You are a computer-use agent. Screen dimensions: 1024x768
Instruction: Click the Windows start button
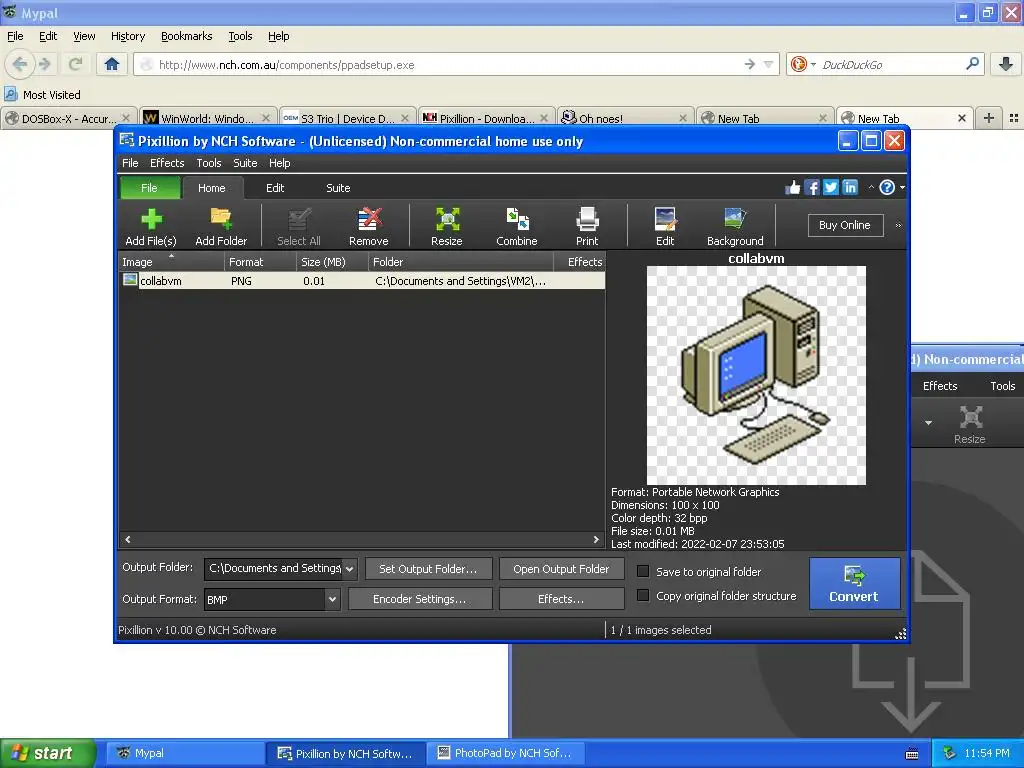click(48, 753)
